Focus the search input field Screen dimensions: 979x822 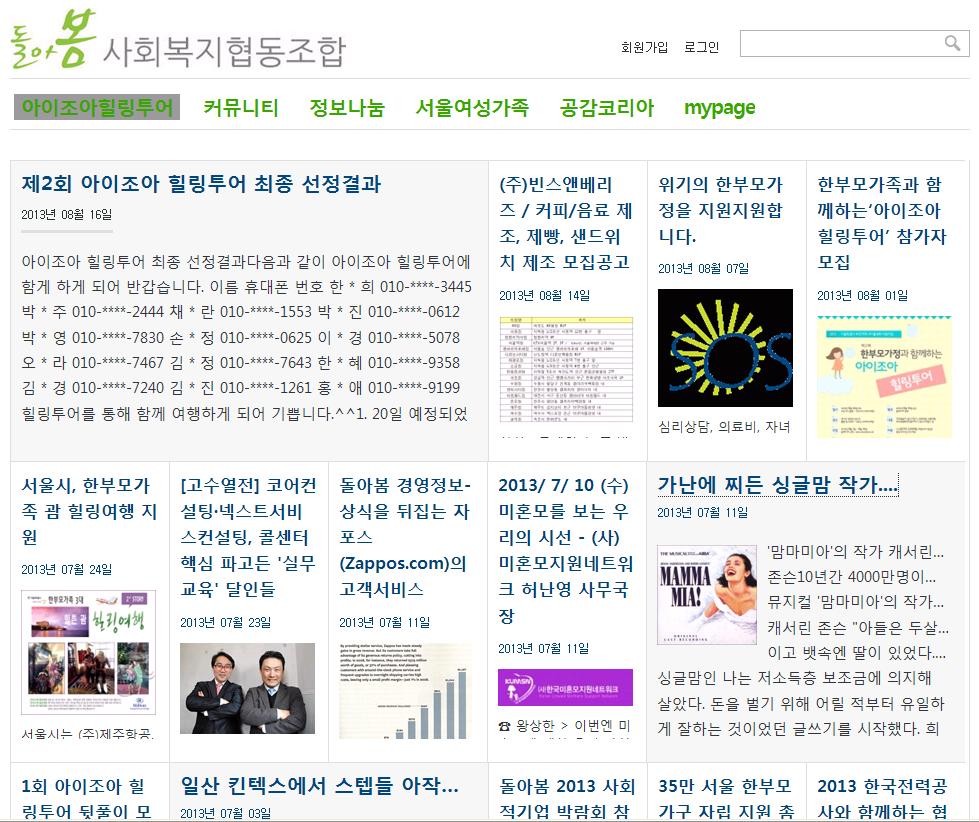(854, 43)
